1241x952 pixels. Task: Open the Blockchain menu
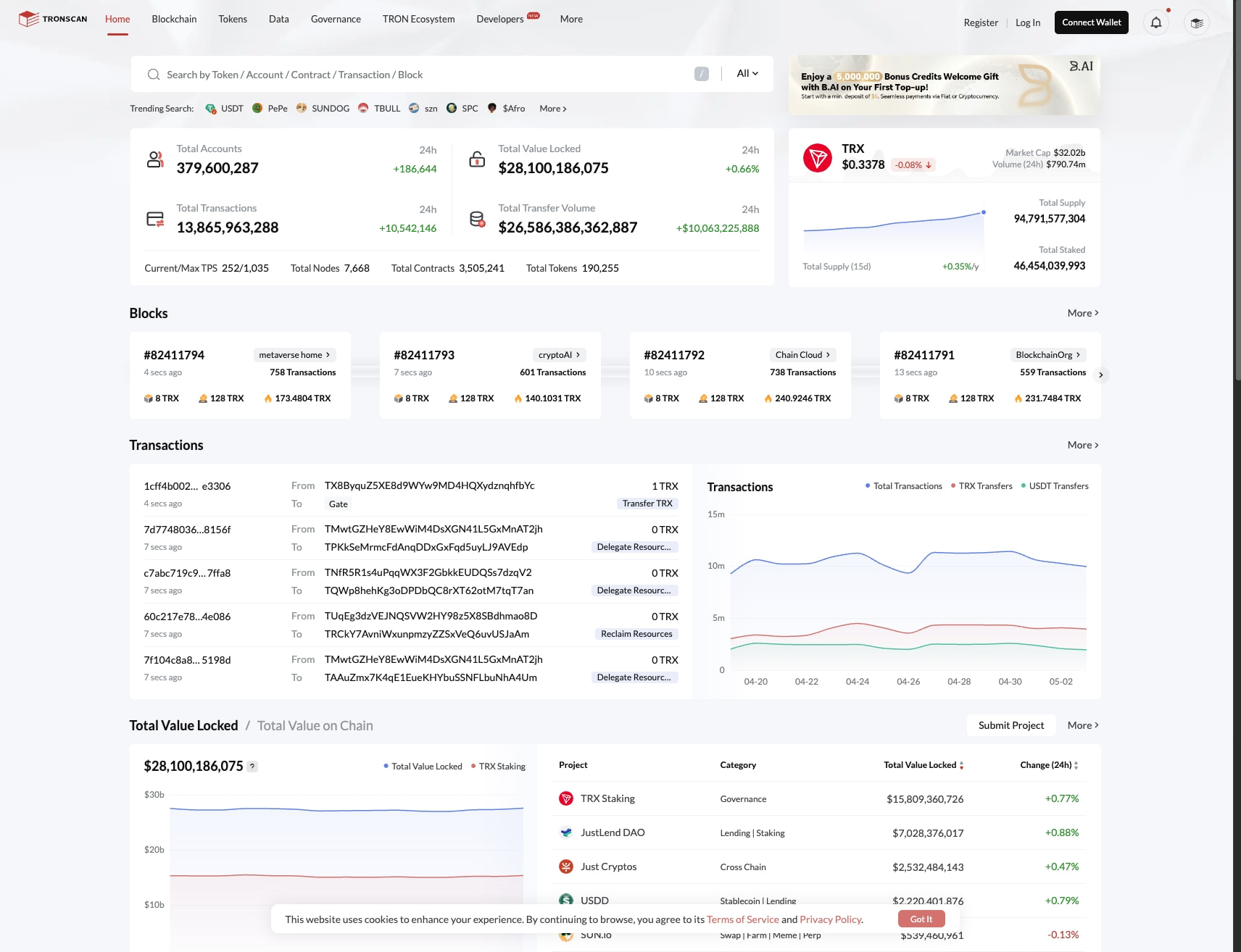click(174, 19)
